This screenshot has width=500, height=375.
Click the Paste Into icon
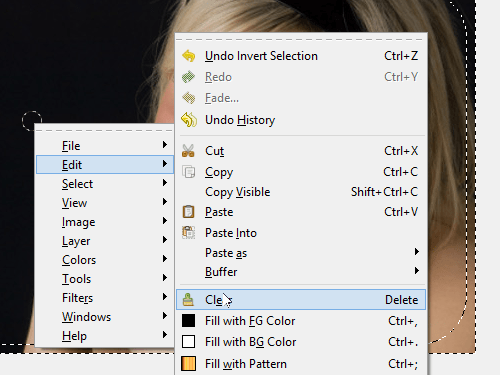[188, 233]
